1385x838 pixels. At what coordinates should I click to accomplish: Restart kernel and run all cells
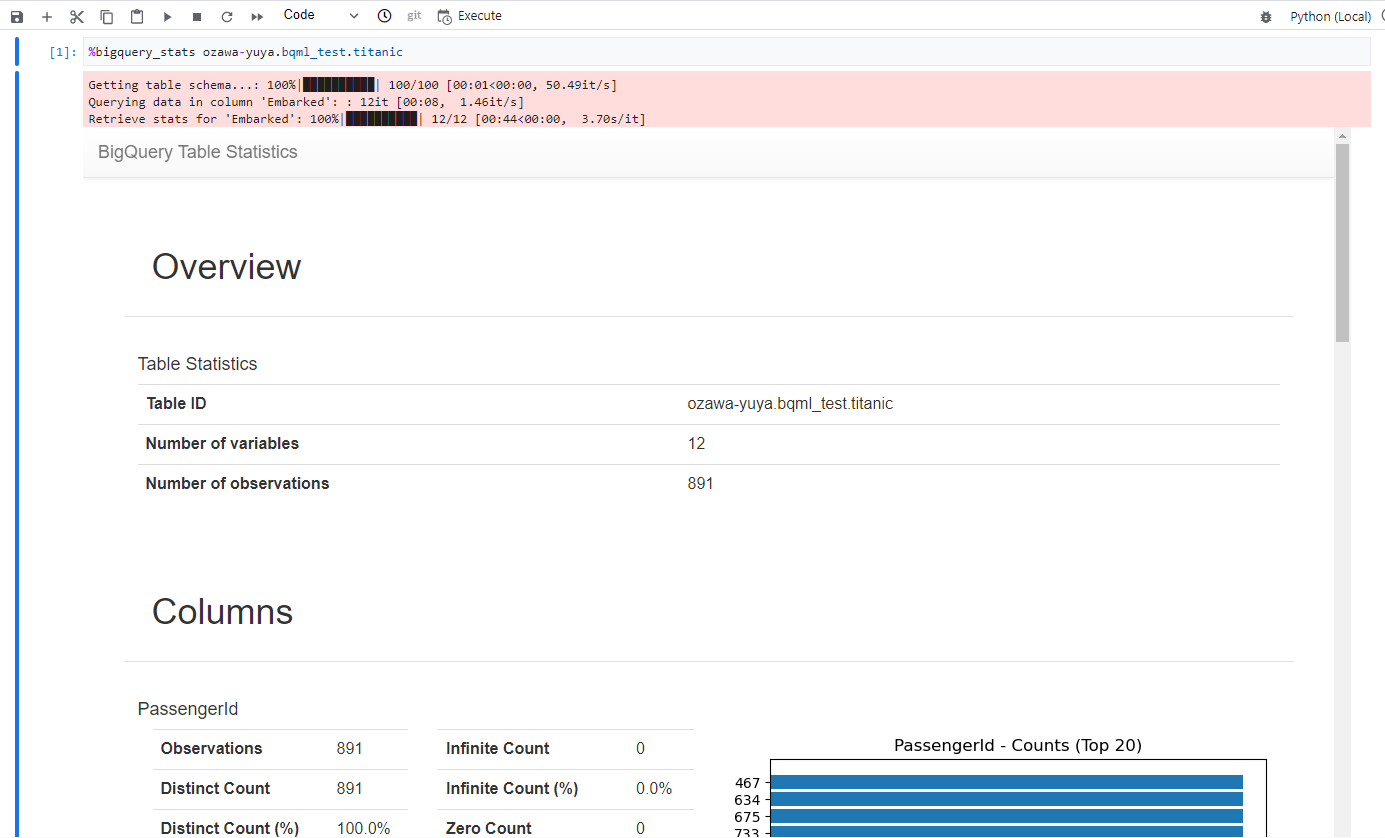[256, 15]
